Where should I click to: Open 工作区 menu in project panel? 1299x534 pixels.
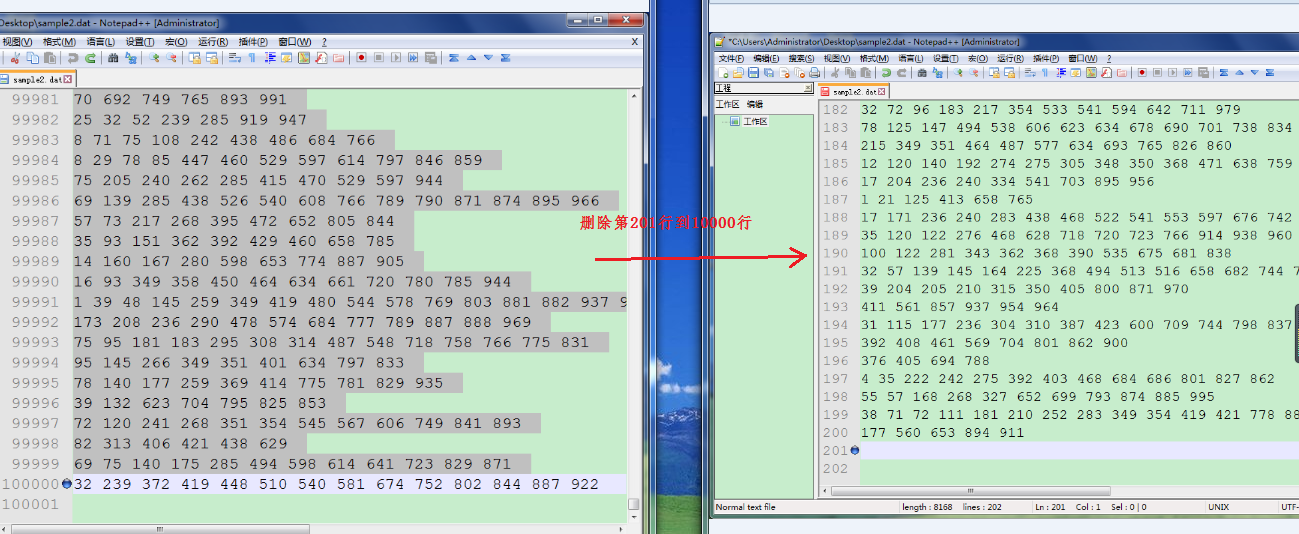pyautogui.click(x=727, y=104)
